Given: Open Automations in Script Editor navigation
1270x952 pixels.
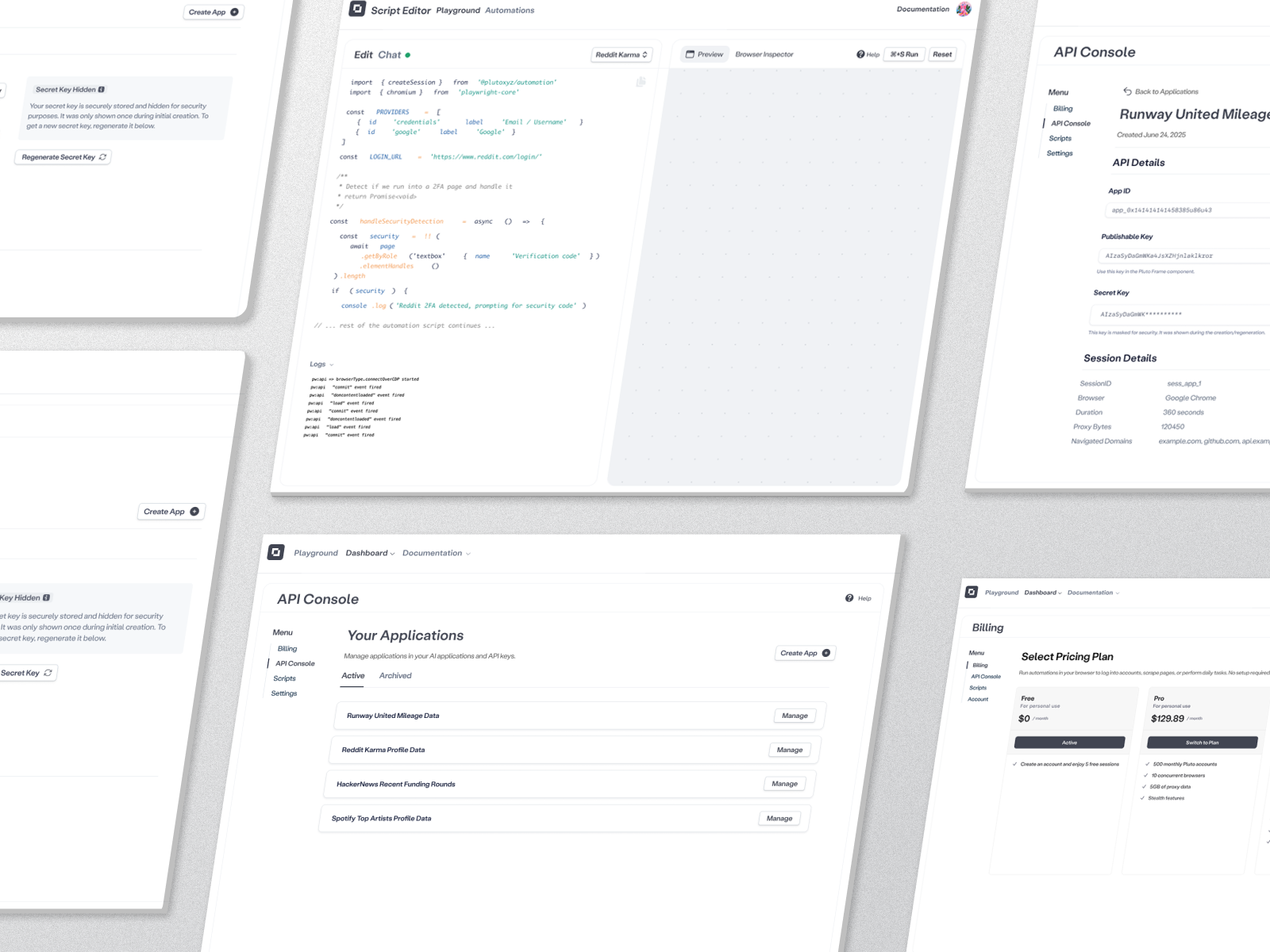Looking at the screenshot, I should (510, 10).
